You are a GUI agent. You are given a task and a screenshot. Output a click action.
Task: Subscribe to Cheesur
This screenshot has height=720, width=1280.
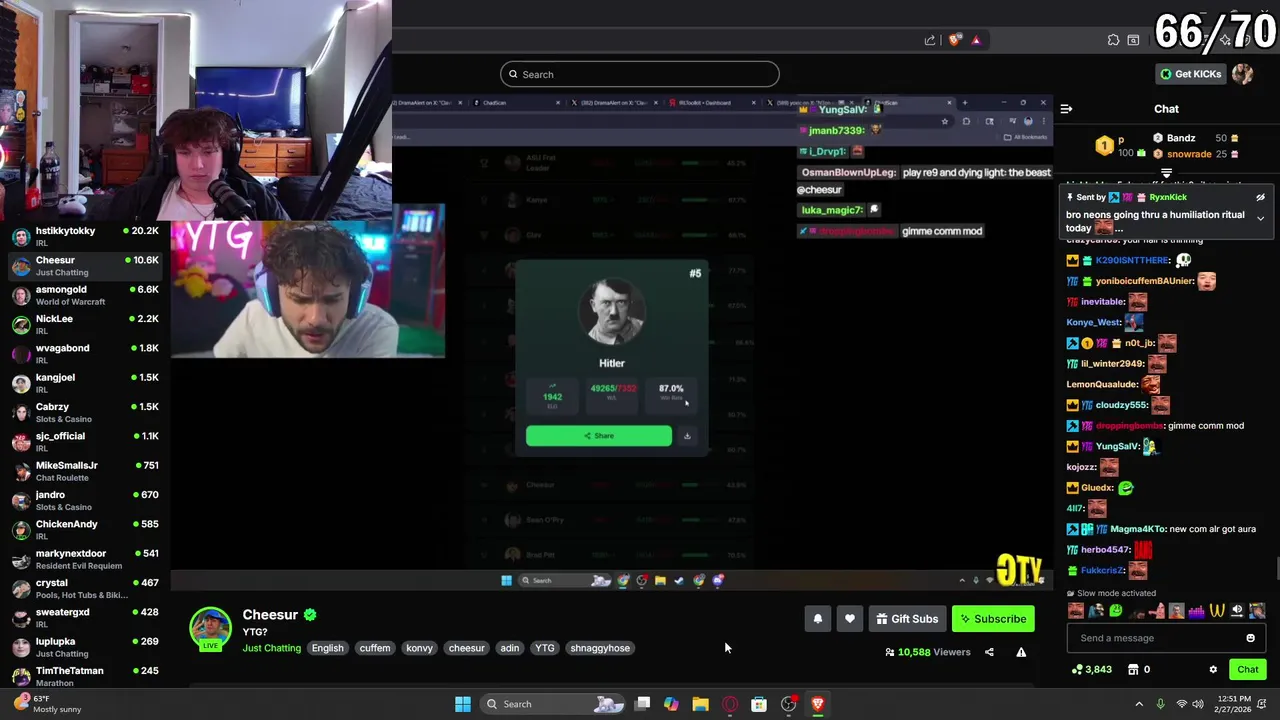point(993,619)
